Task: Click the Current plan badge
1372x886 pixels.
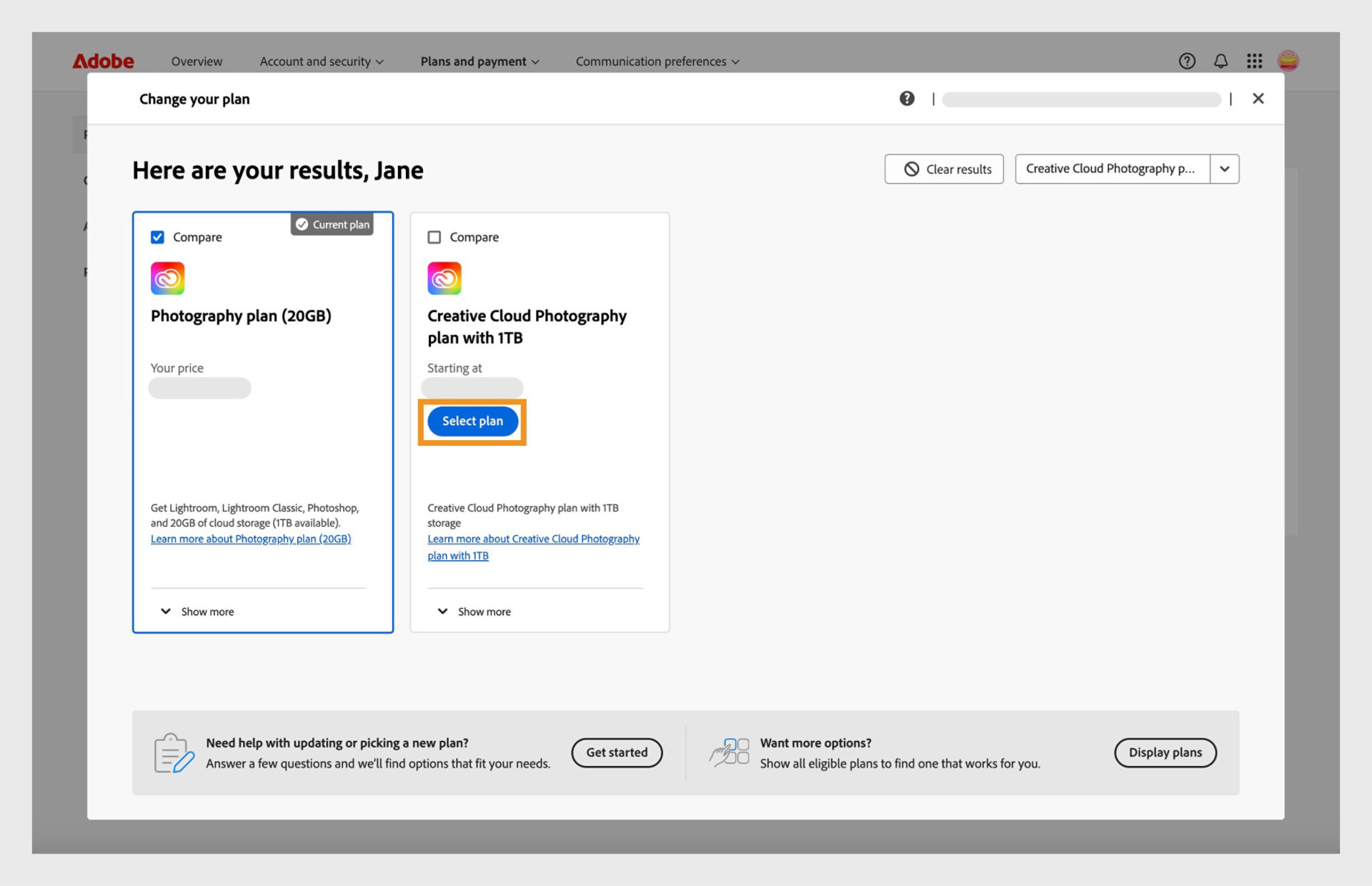Action: [332, 224]
